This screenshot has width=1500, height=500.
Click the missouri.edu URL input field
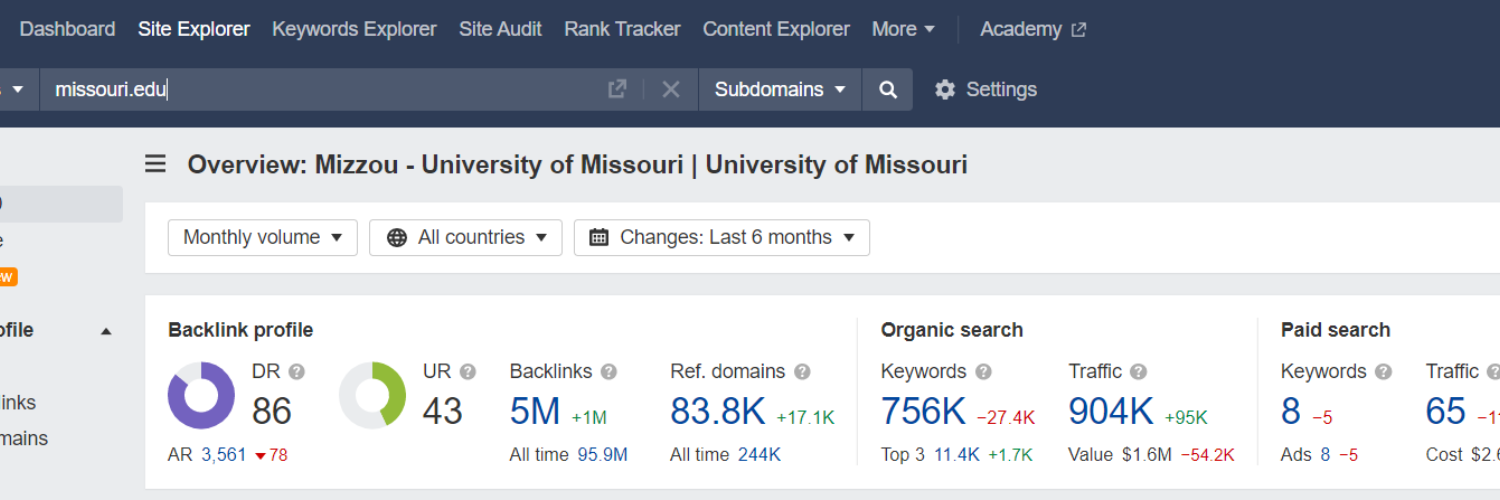coord(320,90)
